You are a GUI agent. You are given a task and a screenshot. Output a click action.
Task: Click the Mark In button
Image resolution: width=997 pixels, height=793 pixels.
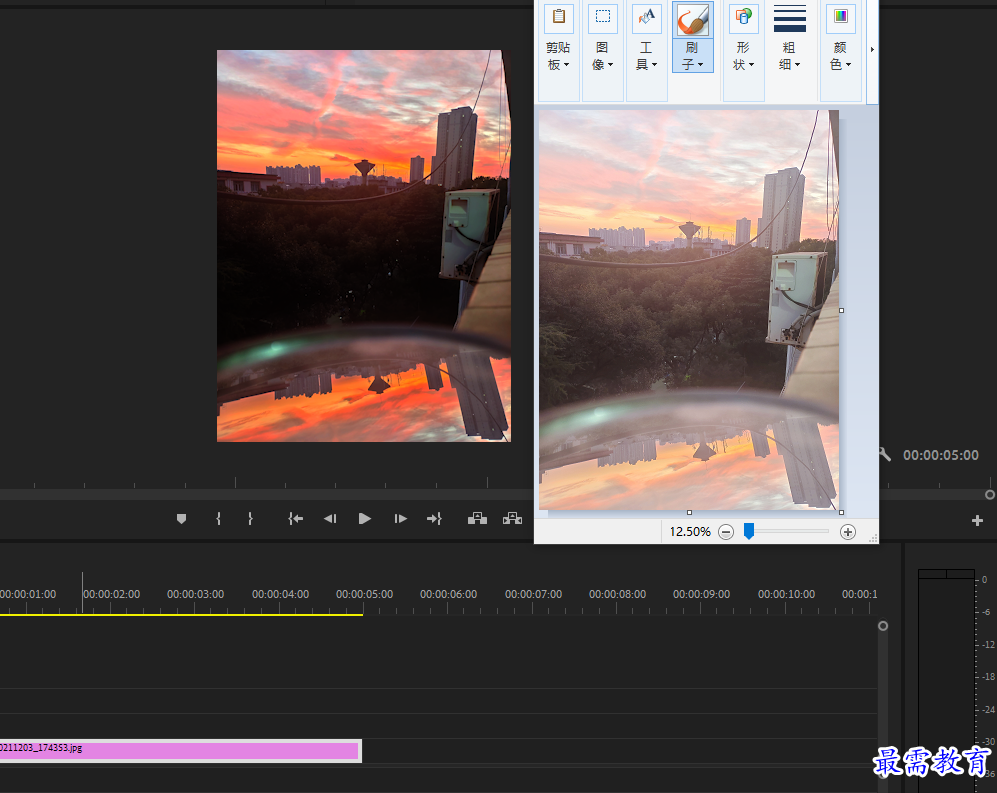click(218, 519)
